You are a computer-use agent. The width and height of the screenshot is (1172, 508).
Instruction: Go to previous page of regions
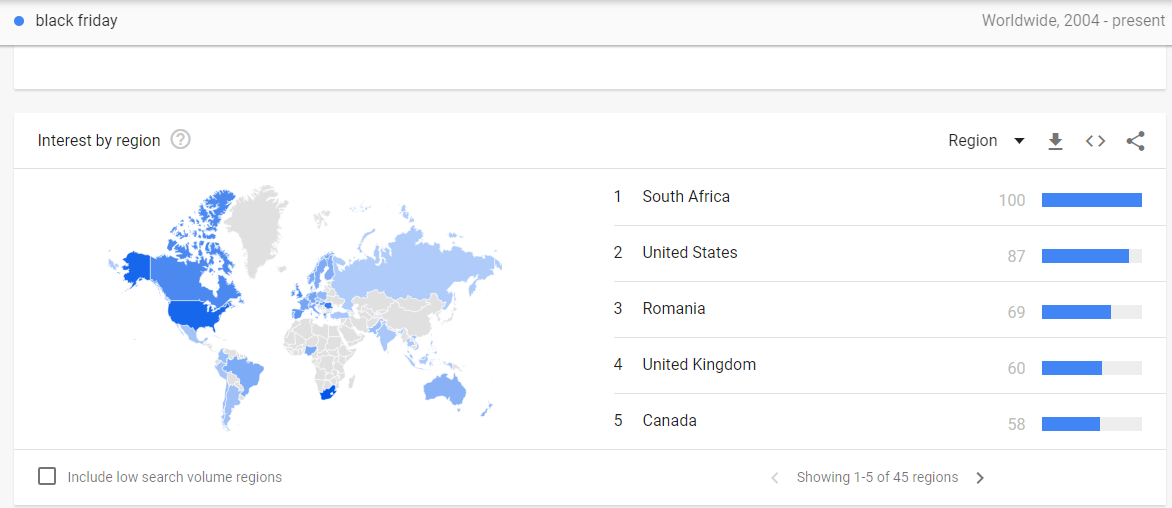click(775, 478)
